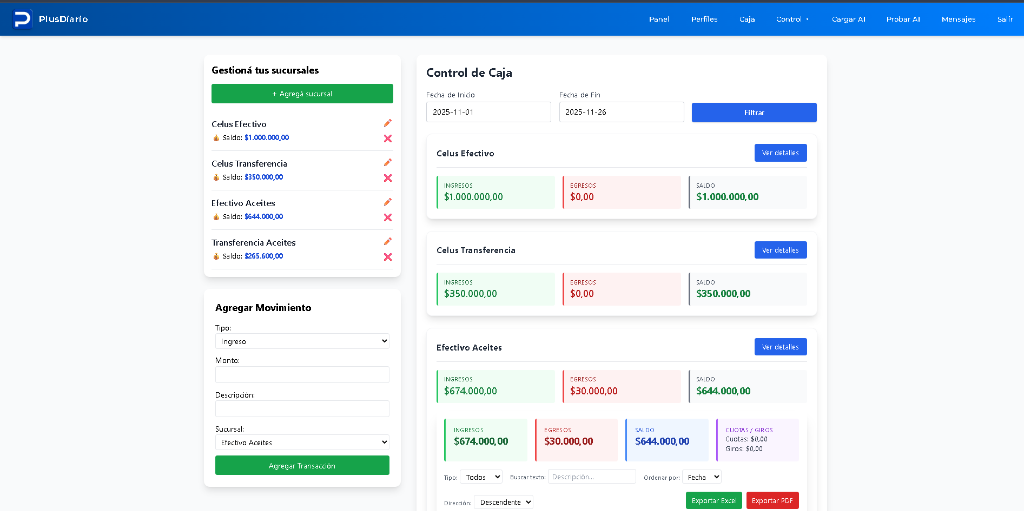Edit the Efectivo Aceites branch

click(x=388, y=202)
